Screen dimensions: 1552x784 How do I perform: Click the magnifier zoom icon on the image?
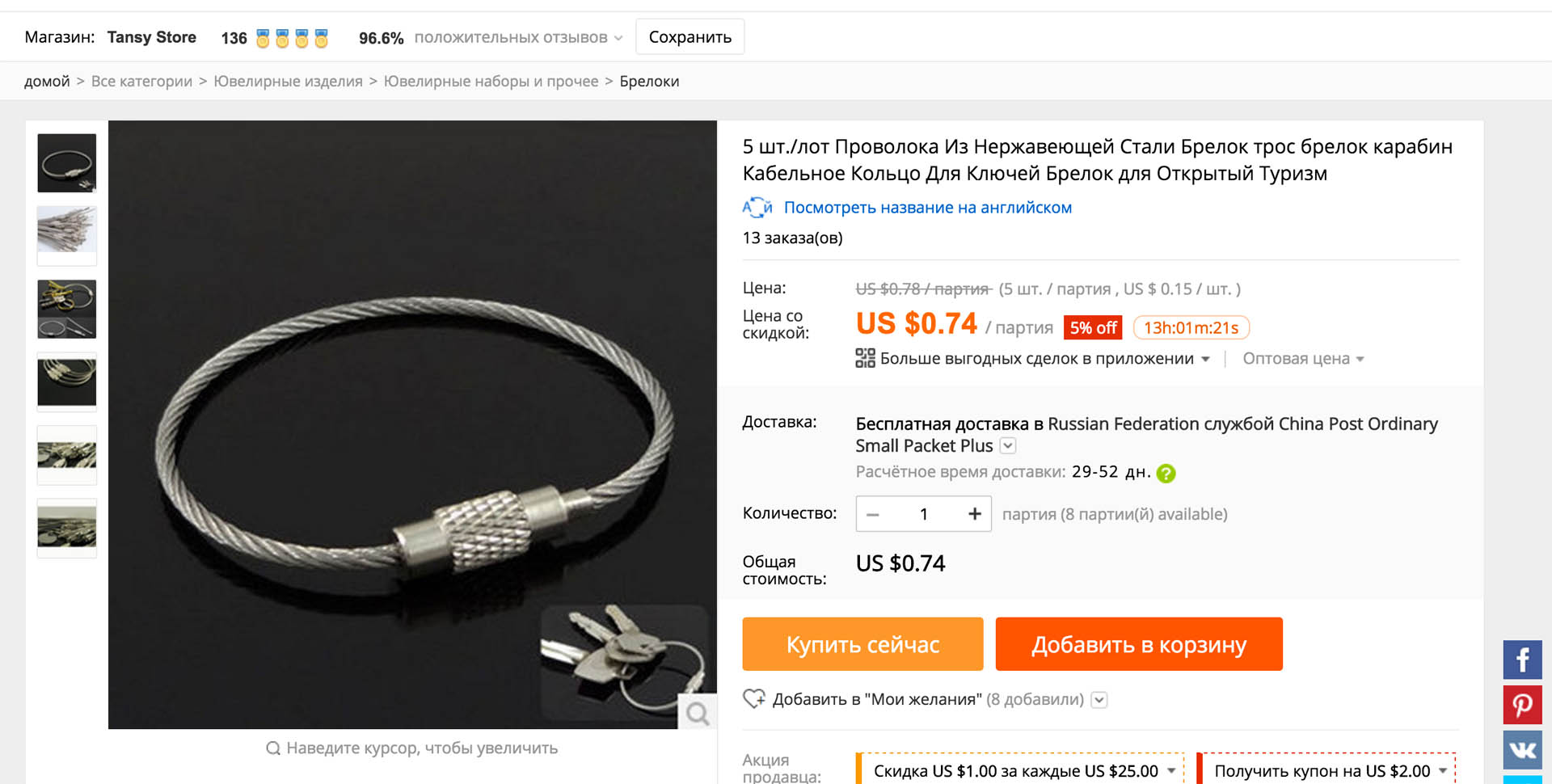pos(698,713)
